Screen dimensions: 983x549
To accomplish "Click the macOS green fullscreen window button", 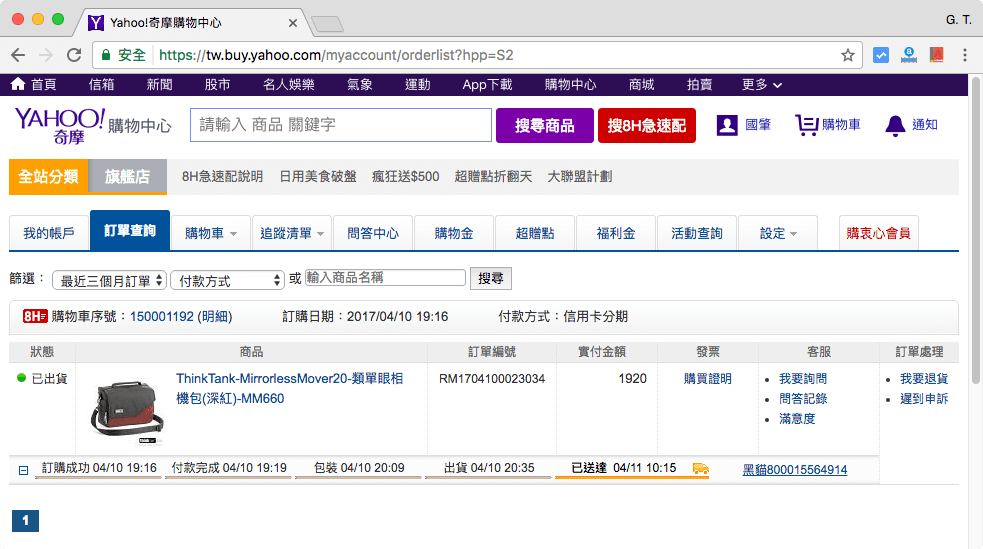I will 58,19.
